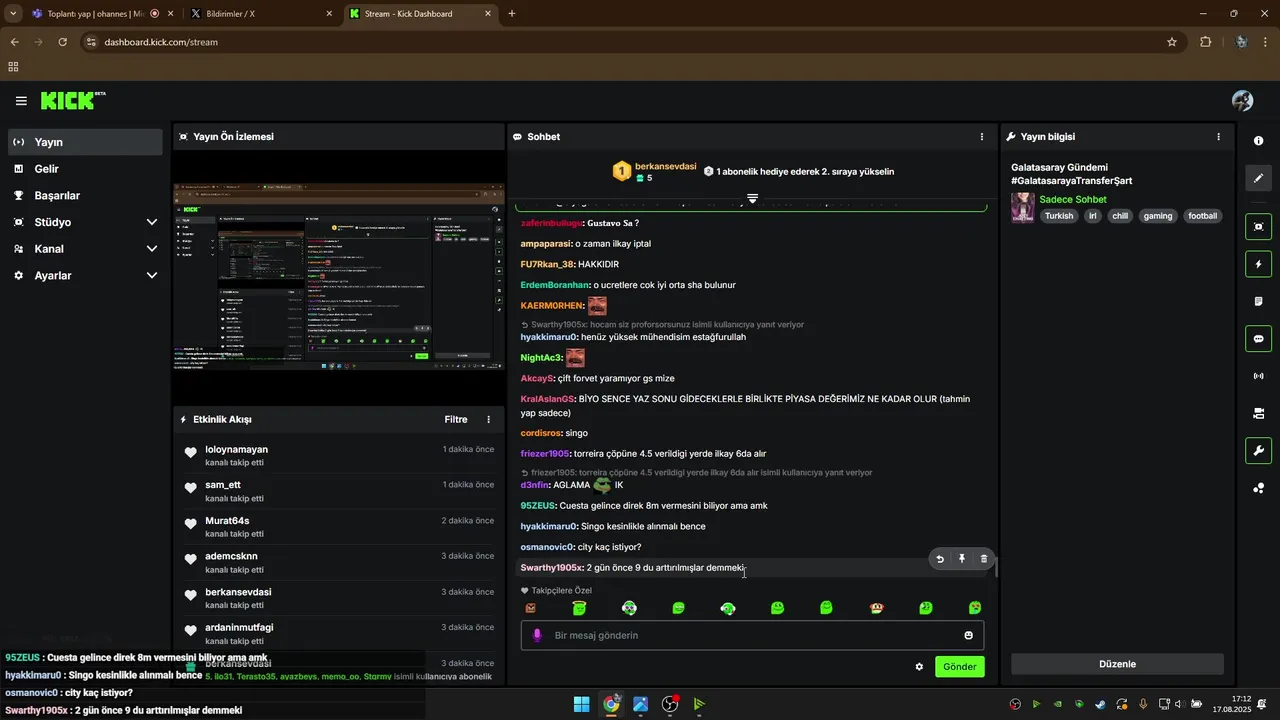Pin the Swarthy1905x chat message
The width and height of the screenshot is (1280, 720).
click(962, 559)
